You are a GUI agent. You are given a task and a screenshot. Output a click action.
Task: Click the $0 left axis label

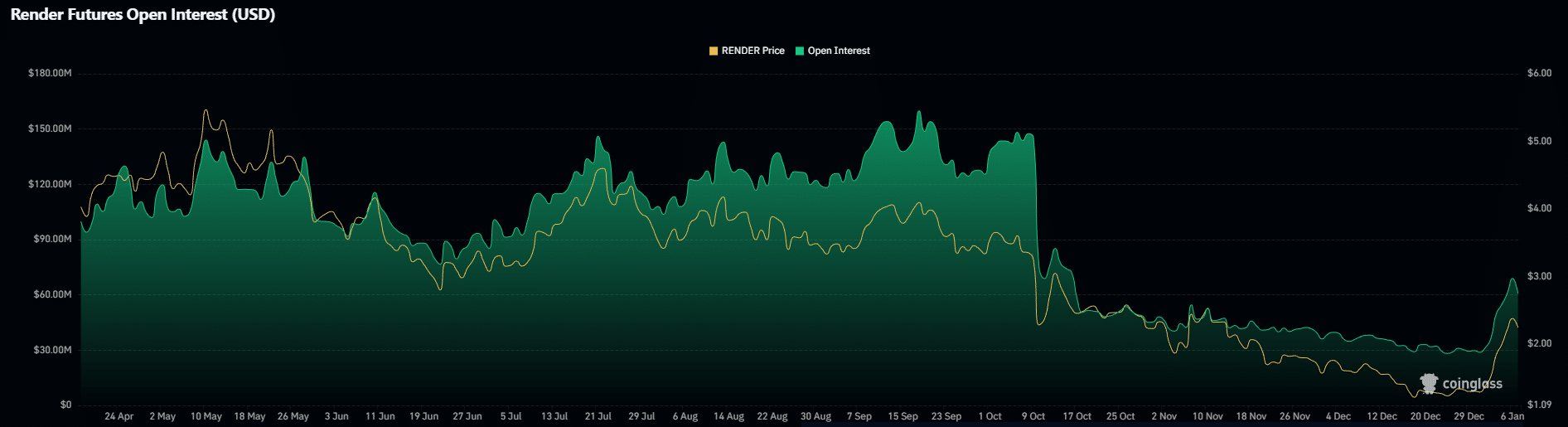[65, 405]
